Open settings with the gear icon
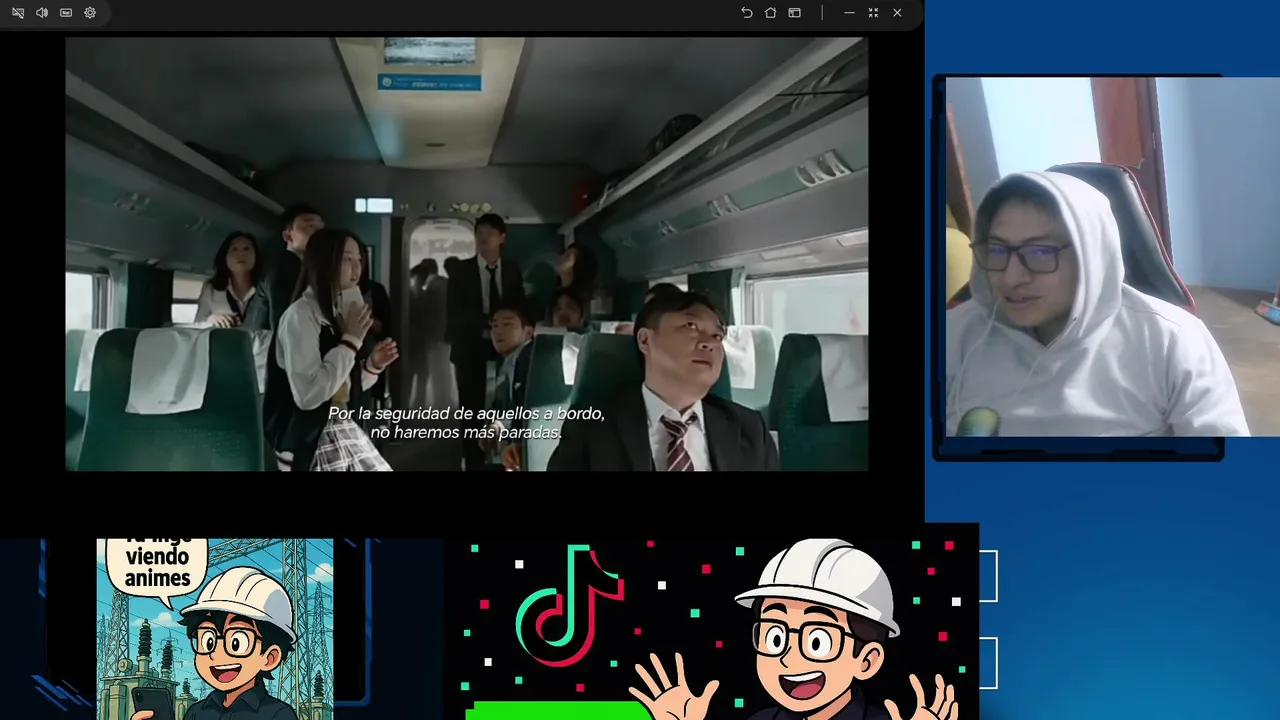 point(90,13)
